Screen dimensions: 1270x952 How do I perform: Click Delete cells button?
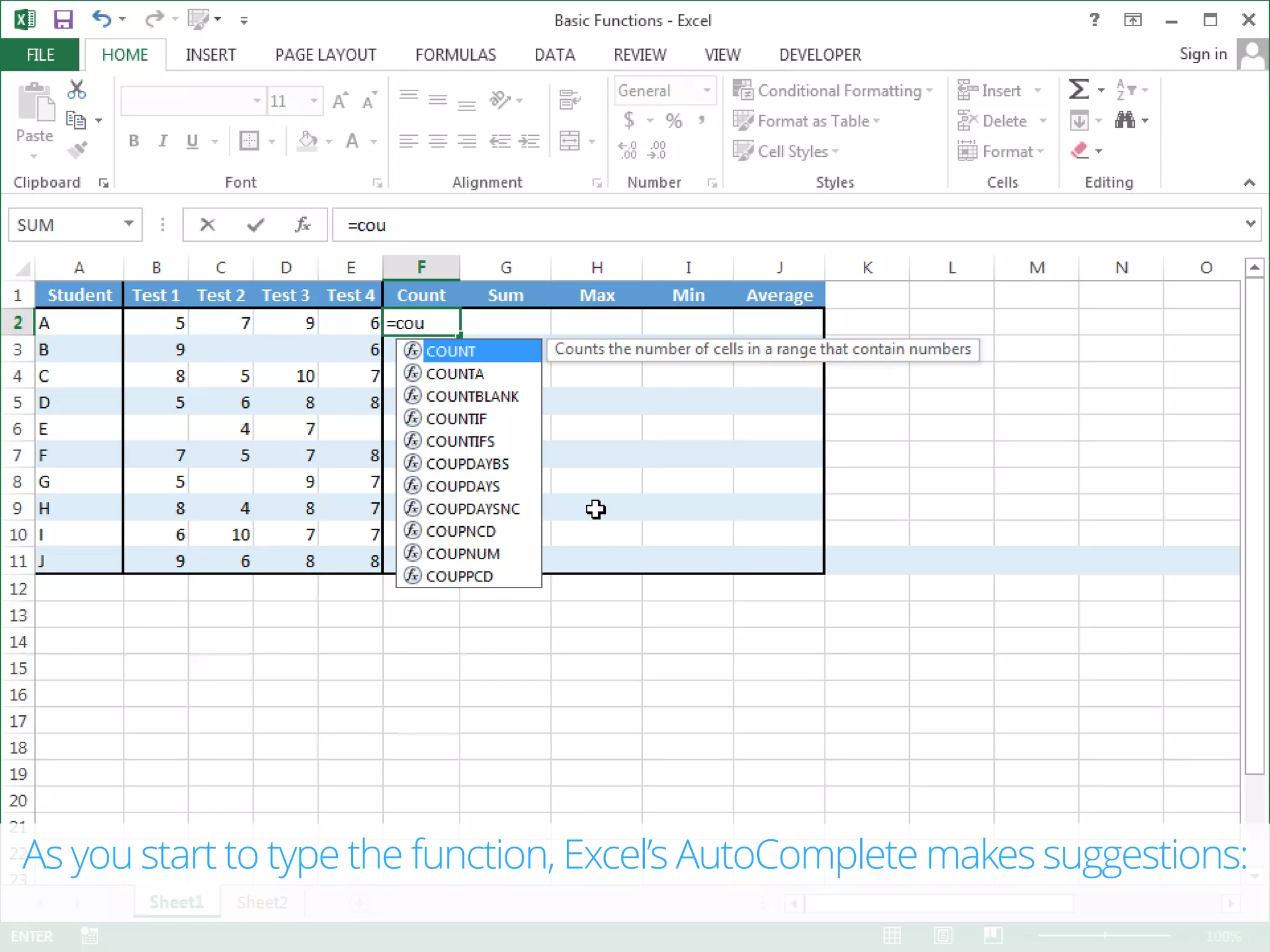click(1002, 121)
